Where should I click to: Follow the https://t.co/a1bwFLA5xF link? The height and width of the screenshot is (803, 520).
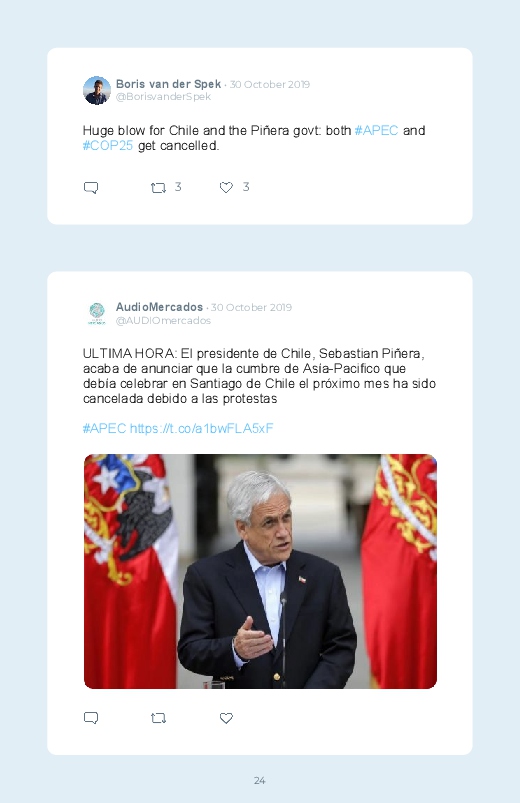[201, 428]
